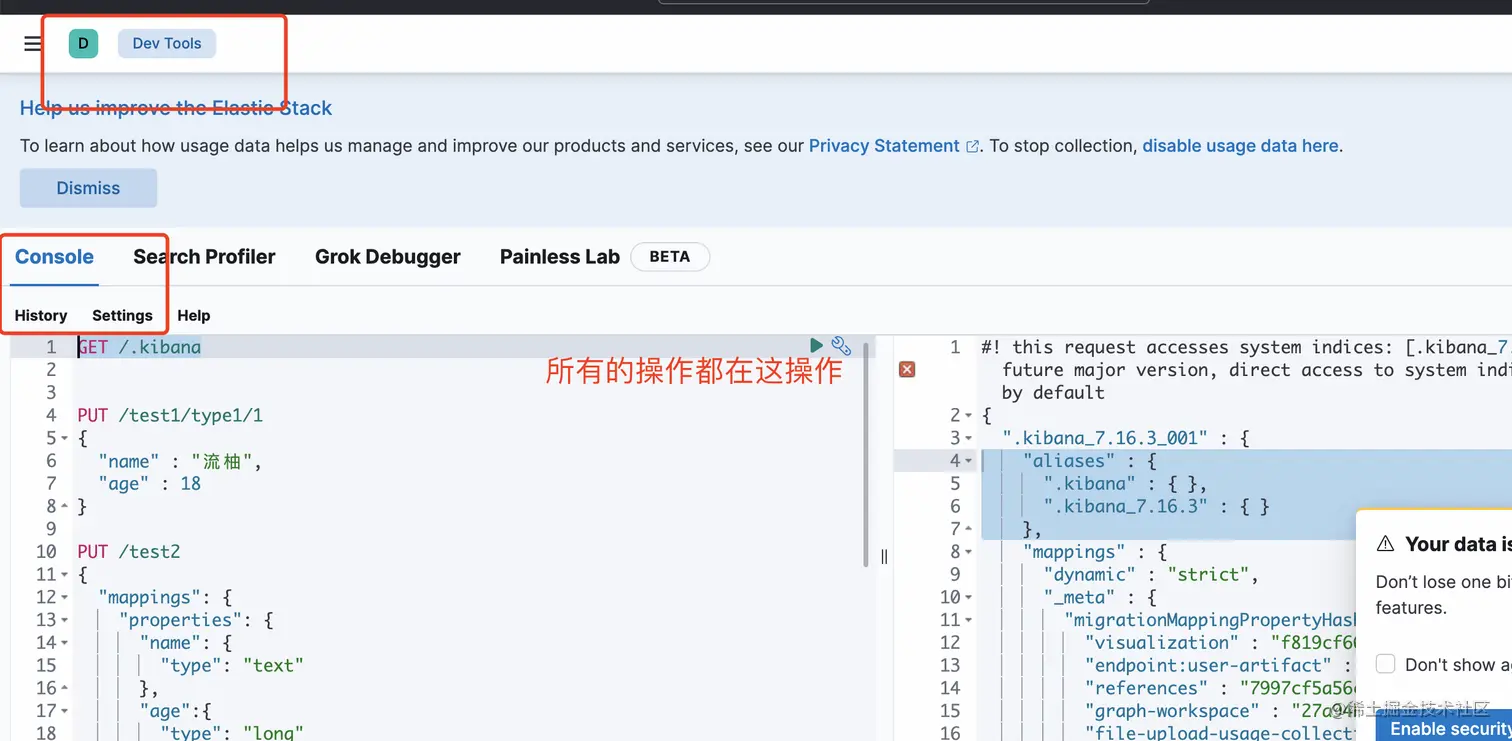Fold the "name" block at request editor line 14
Viewport: 1512px width, 741px height.
tap(65, 643)
